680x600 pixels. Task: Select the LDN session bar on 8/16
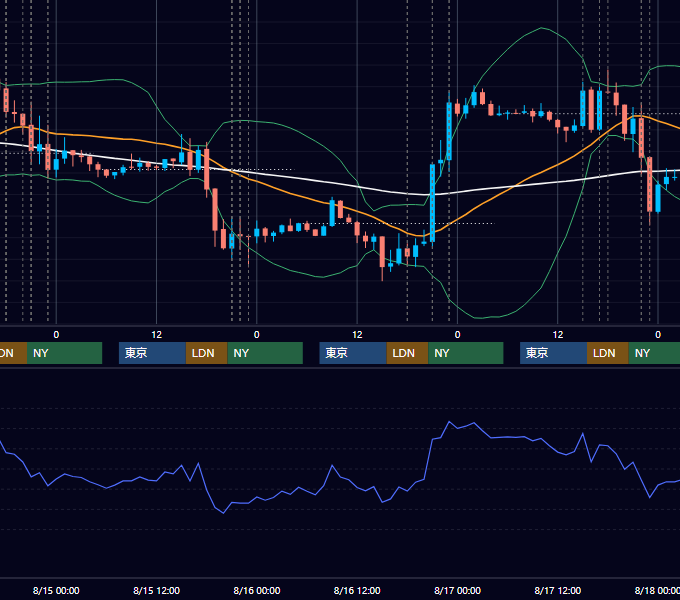(407, 353)
